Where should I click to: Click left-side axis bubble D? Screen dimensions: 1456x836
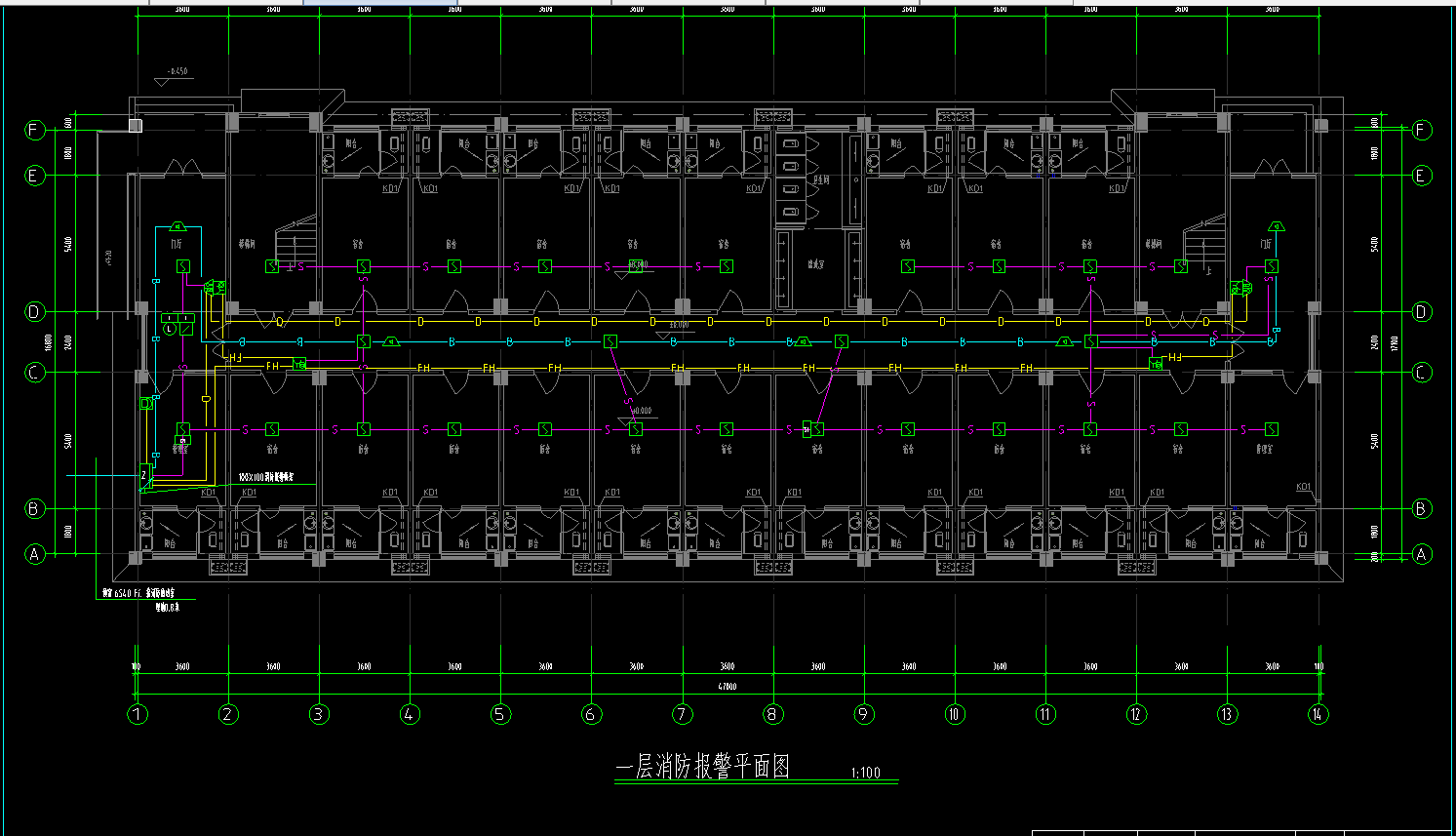point(35,312)
